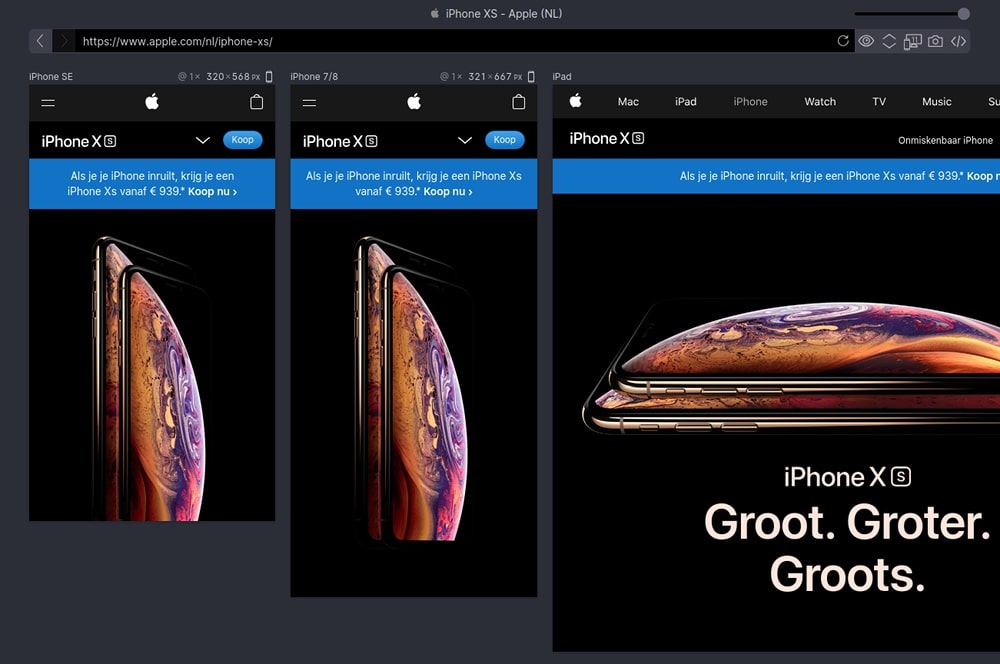Open the shopping bag in iPhone 7/8 view
The width and height of the screenshot is (1000, 664).
click(518, 102)
